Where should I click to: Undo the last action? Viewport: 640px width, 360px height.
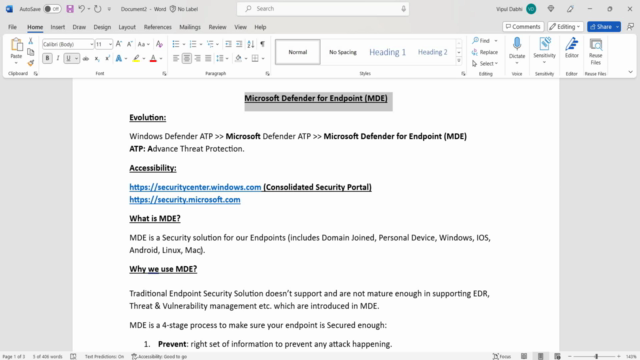coord(82,9)
